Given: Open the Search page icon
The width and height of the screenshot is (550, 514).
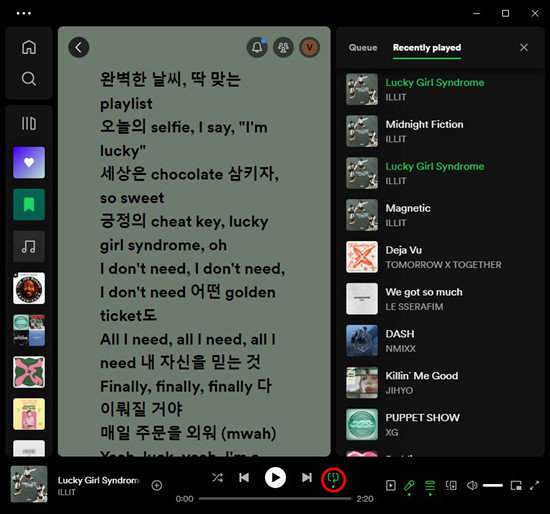Looking at the screenshot, I should (x=29, y=79).
